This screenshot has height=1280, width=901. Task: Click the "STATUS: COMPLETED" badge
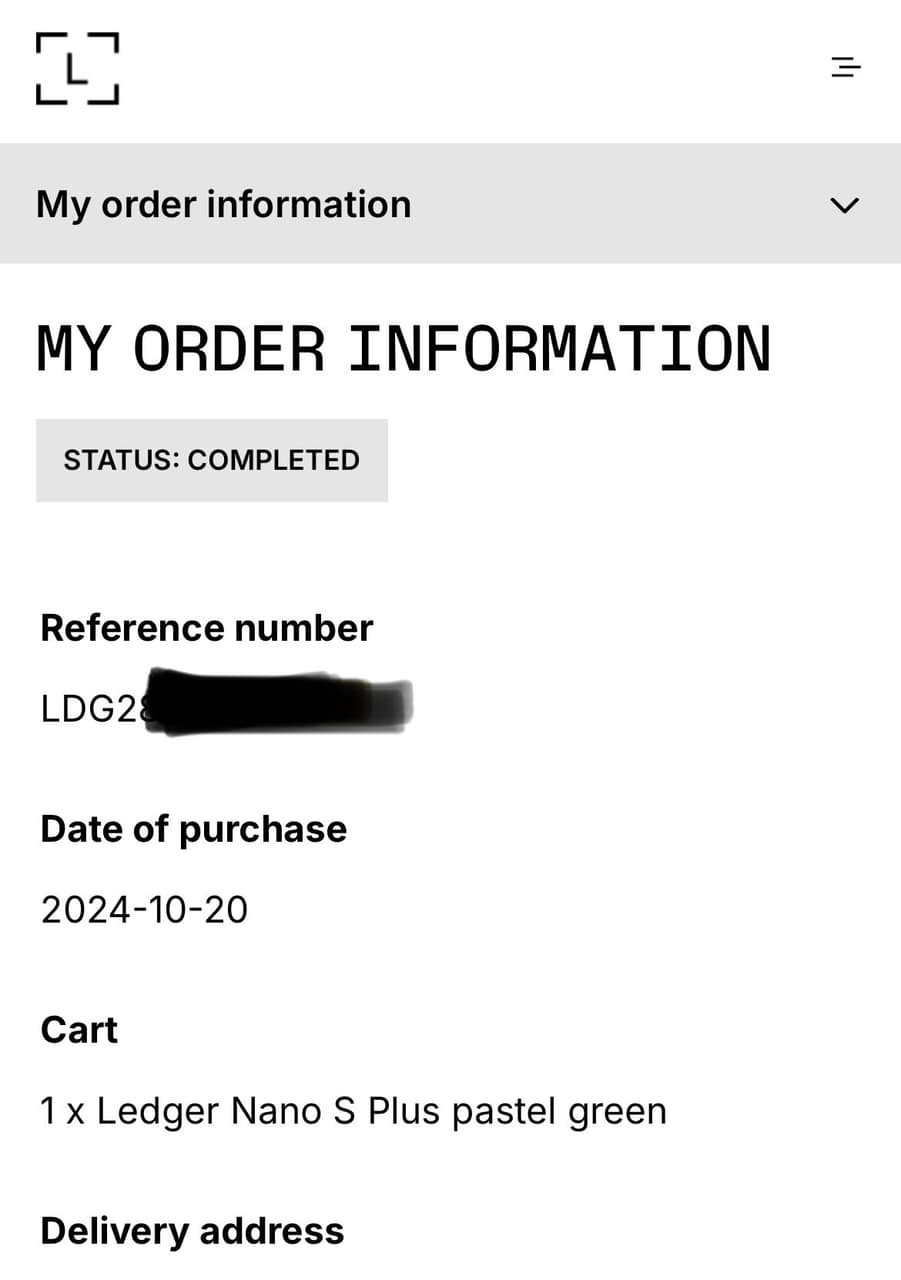click(x=211, y=460)
